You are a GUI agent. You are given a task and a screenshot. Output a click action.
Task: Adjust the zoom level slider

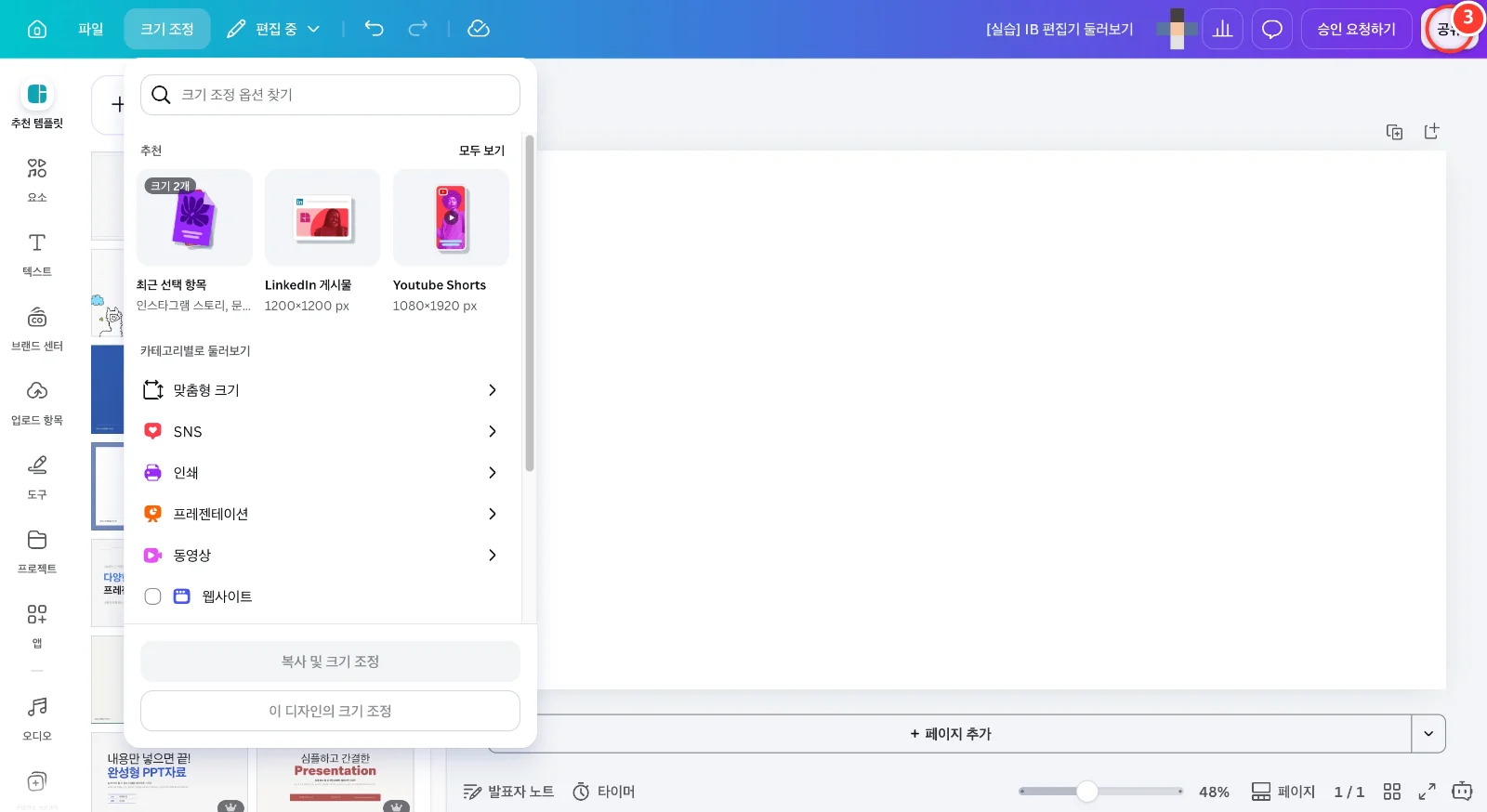[x=1087, y=792]
